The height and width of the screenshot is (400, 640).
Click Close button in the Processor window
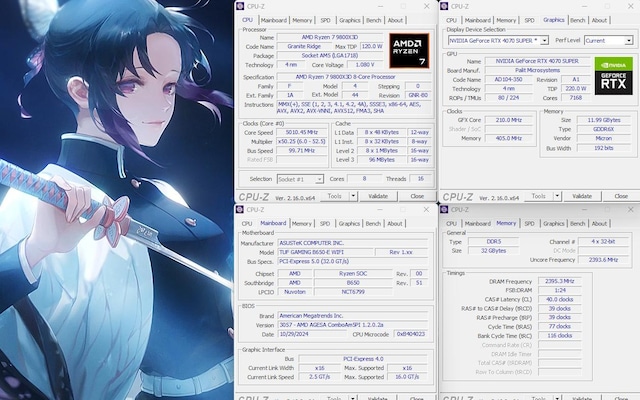pos(417,196)
